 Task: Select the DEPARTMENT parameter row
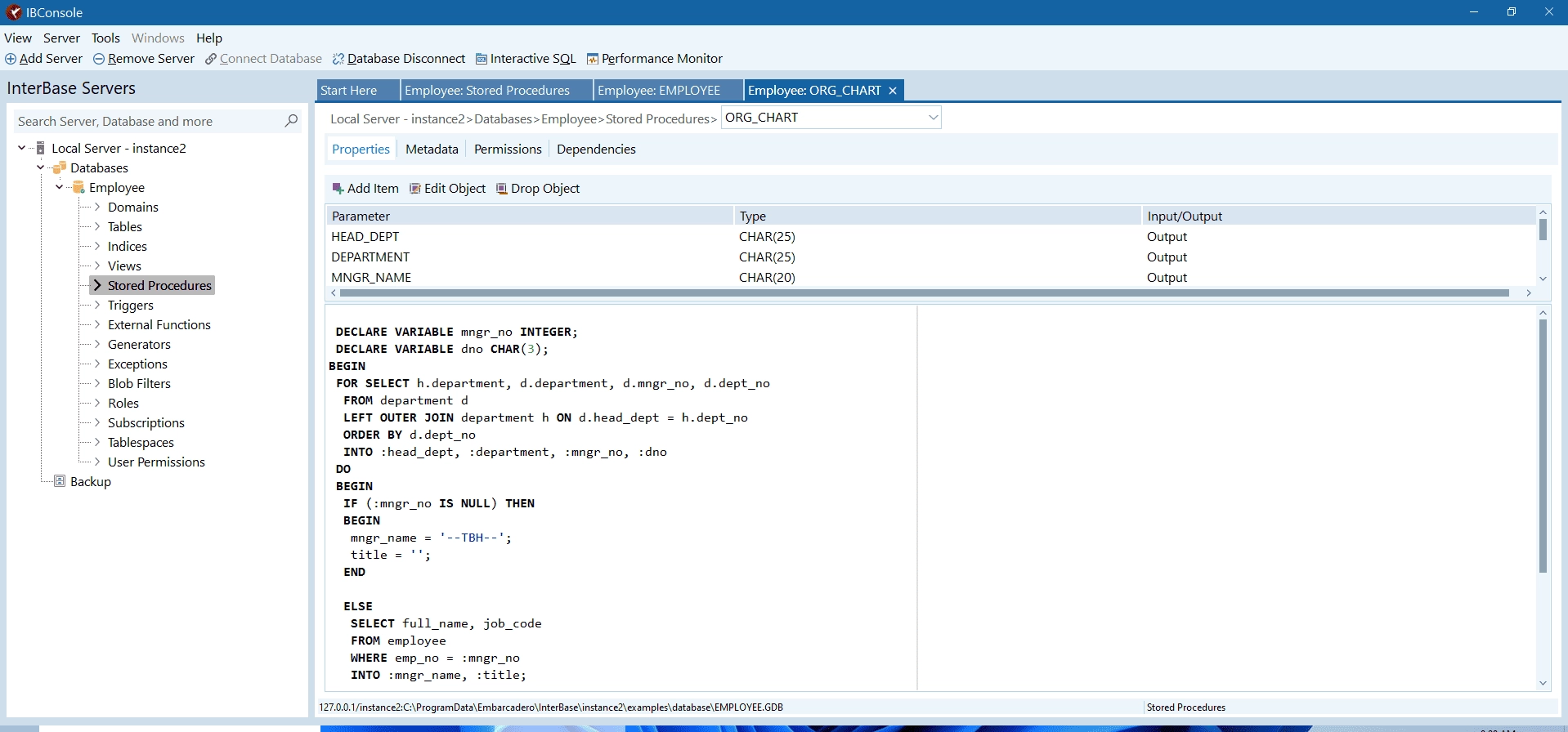930,257
